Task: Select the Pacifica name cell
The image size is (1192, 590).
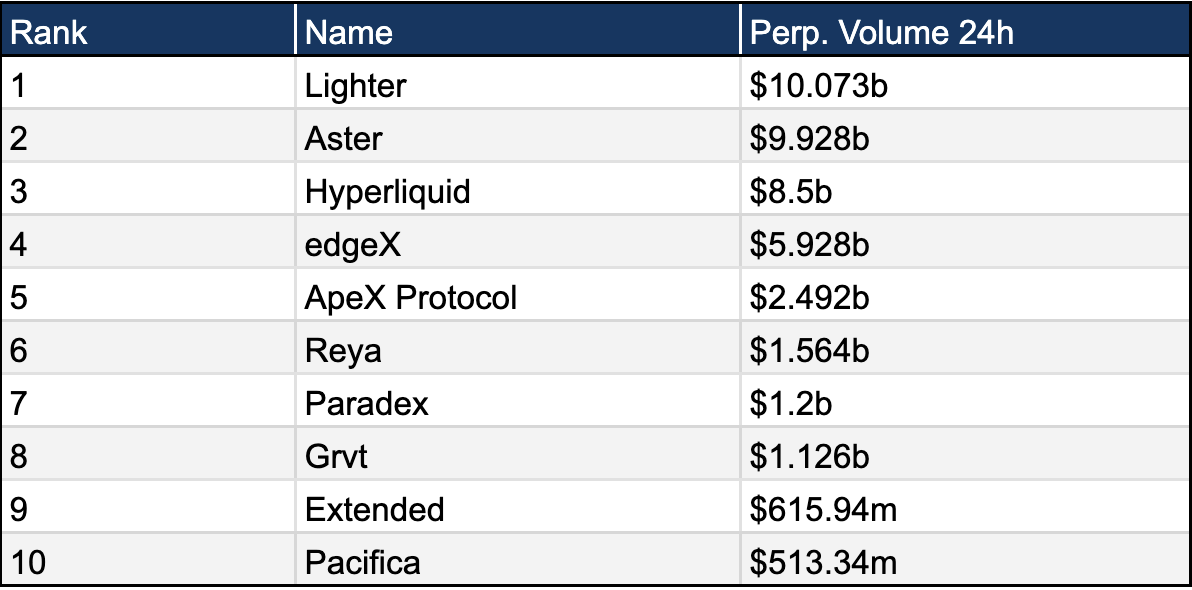Action: (362, 563)
